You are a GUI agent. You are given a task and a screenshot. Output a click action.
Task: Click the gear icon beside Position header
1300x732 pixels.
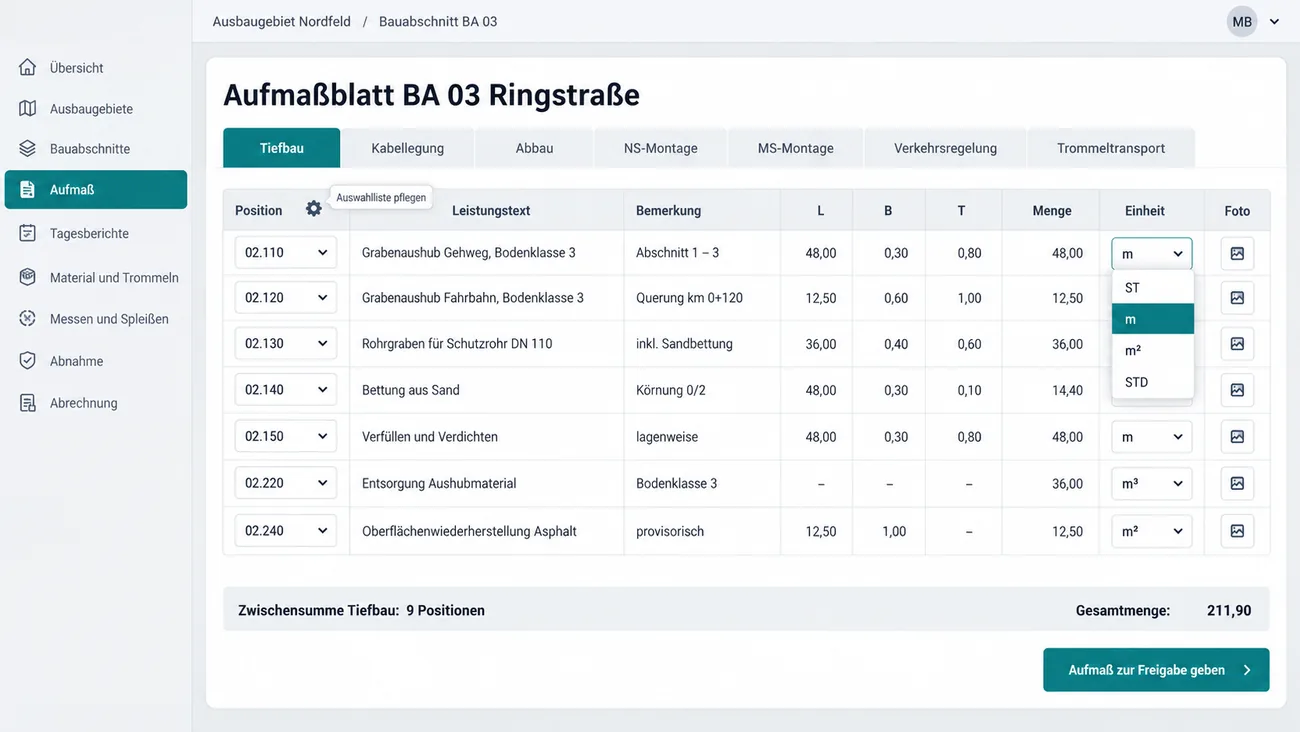click(314, 209)
